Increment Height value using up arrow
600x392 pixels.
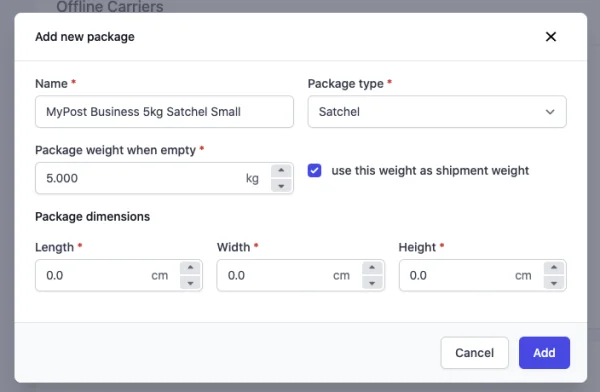pyautogui.click(x=554, y=268)
